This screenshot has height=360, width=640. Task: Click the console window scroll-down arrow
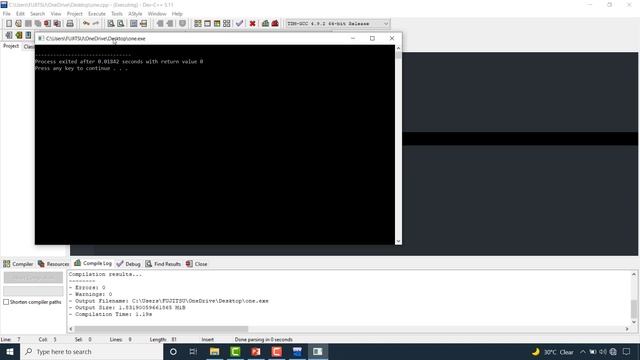pyautogui.click(x=398, y=241)
